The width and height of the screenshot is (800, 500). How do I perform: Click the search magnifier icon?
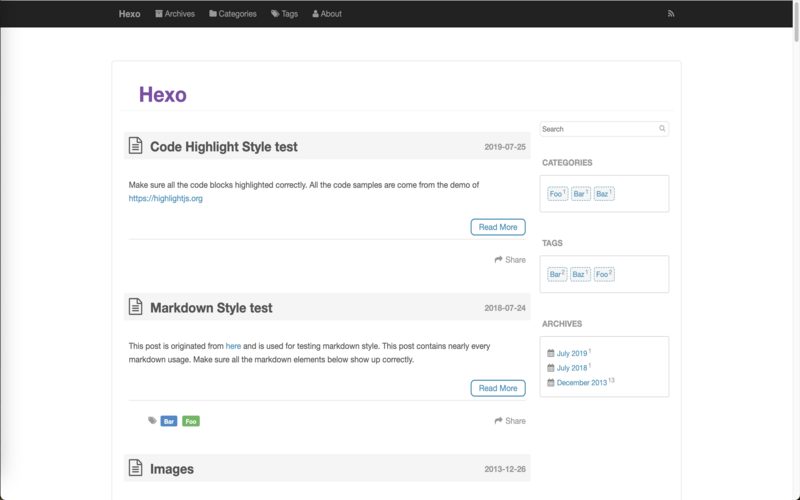(x=662, y=129)
